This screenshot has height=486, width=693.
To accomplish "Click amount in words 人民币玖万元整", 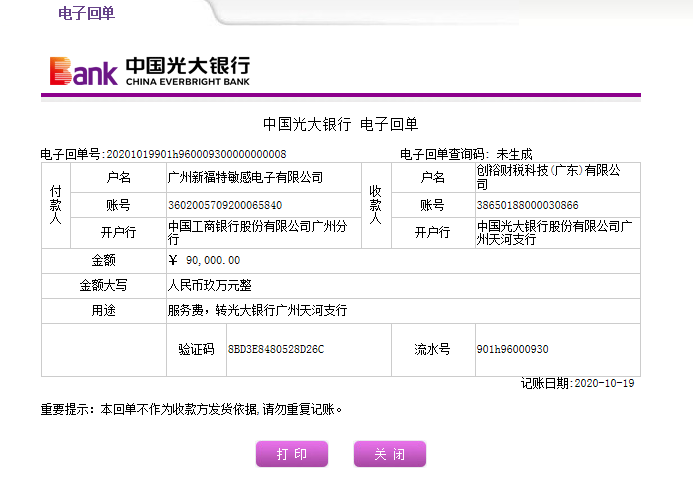I will [209, 285].
